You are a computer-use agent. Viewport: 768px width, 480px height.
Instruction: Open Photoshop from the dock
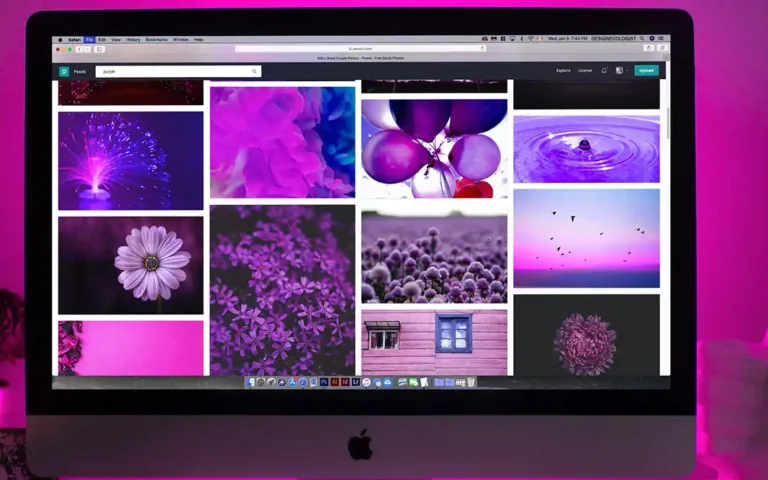324,382
